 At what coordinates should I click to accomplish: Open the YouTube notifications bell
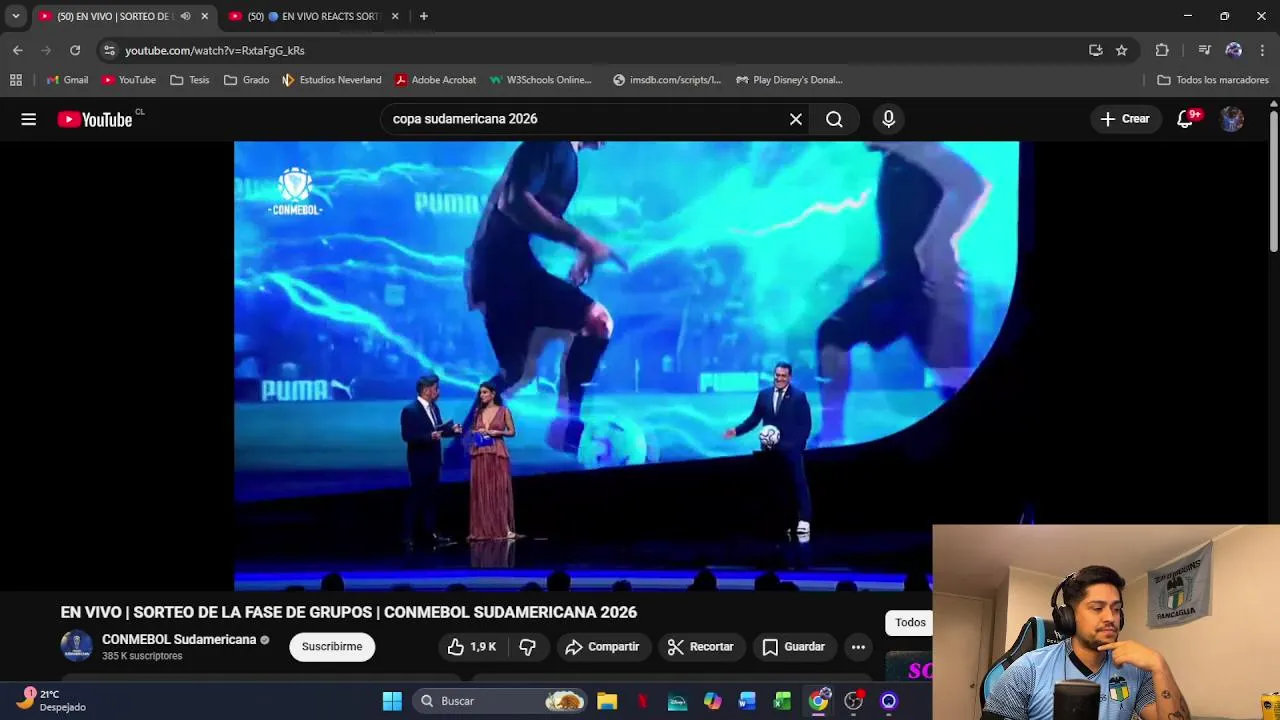(x=1186, y=119)
